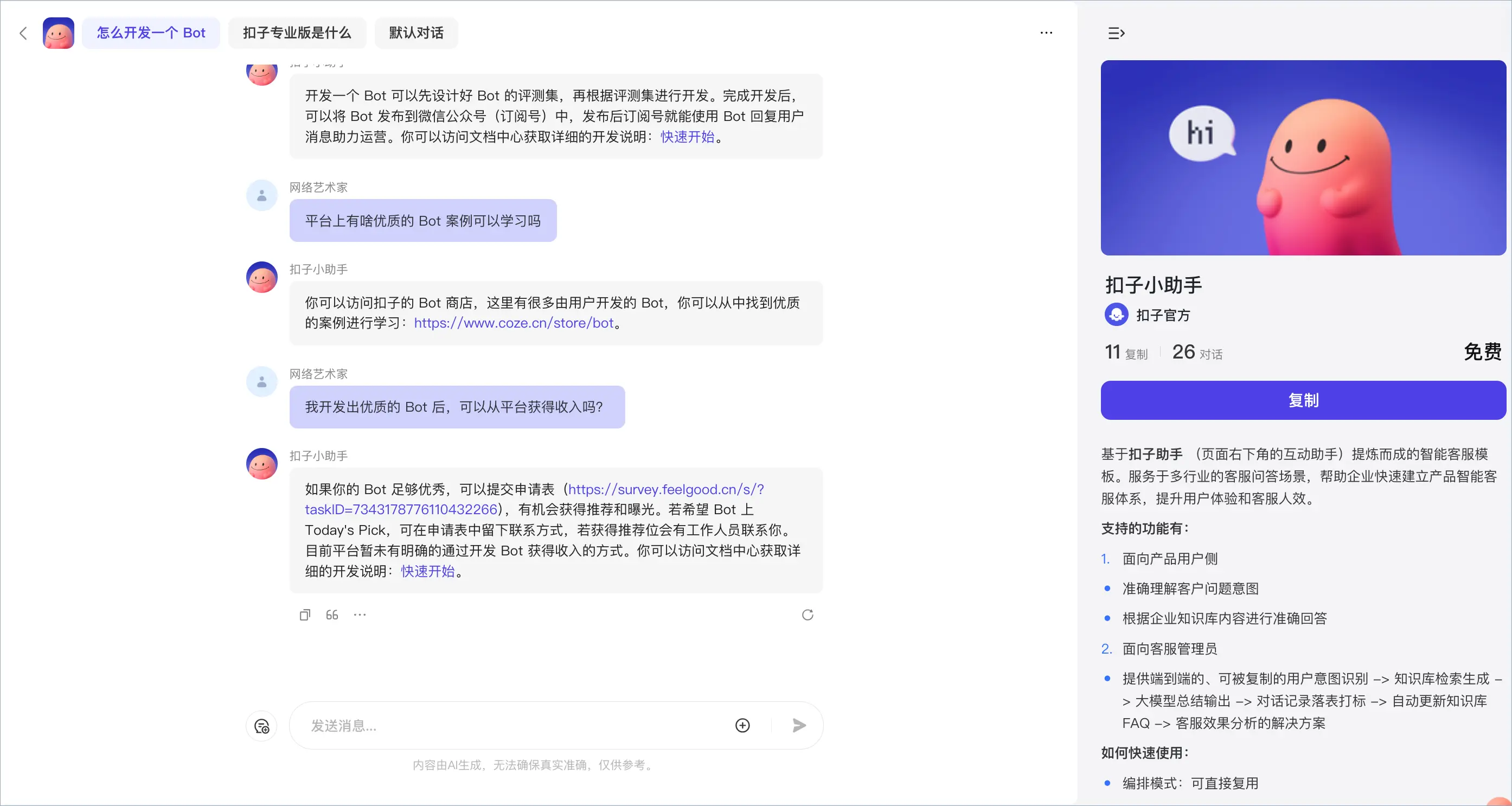Send the message with arrow icon

pyautogui.click(x=799, y=726)
